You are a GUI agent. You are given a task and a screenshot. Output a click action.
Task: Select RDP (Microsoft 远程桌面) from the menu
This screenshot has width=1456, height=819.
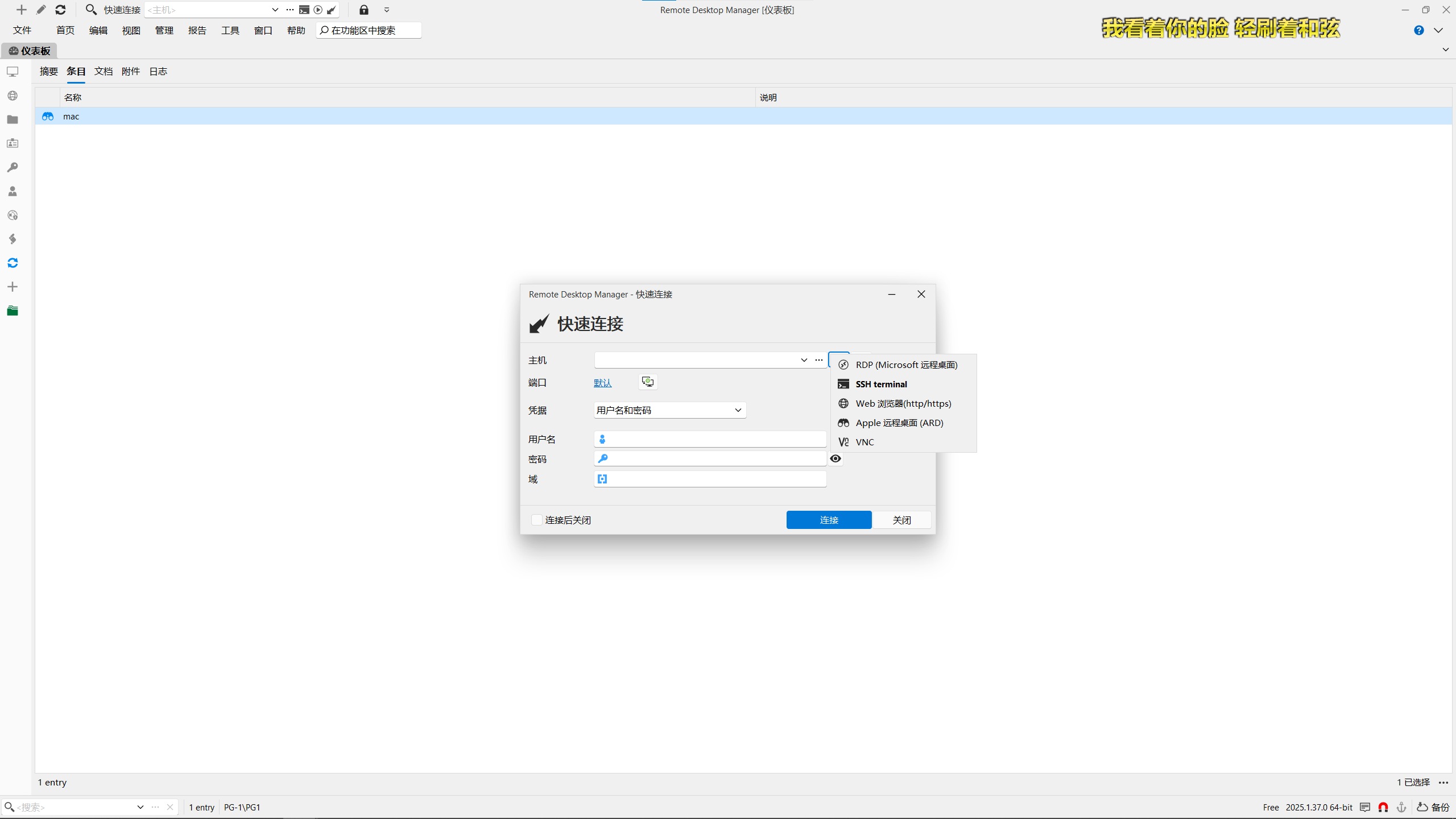(904, 365)
